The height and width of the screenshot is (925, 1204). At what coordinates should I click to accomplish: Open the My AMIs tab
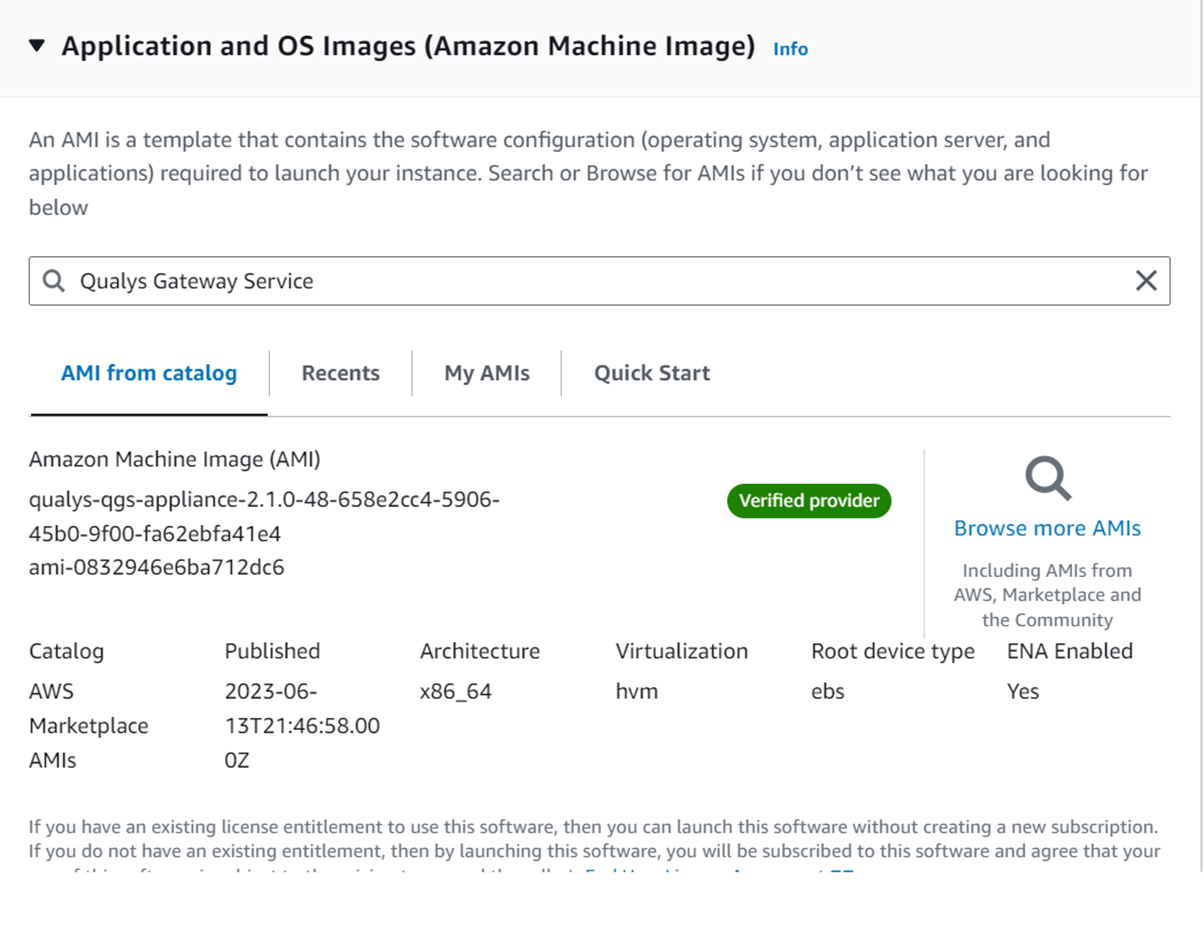click(x=487, y=373)
